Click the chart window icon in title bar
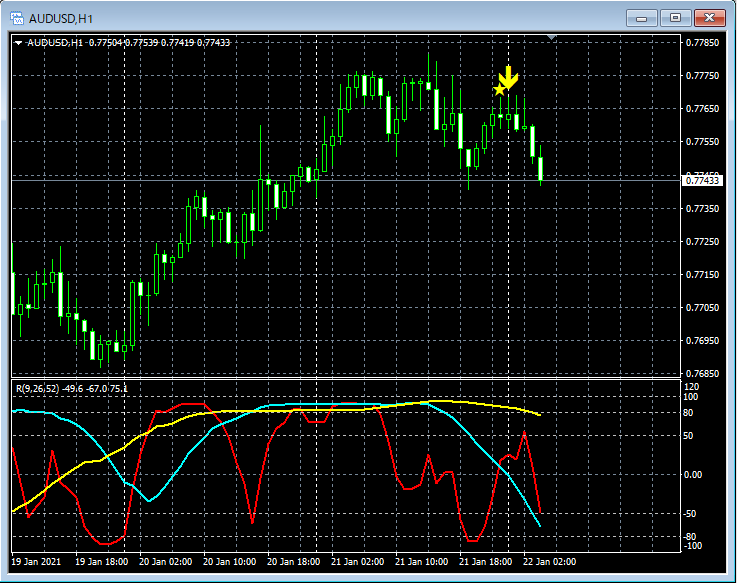Viewport: 738px width, 583px height. point(17,17)
